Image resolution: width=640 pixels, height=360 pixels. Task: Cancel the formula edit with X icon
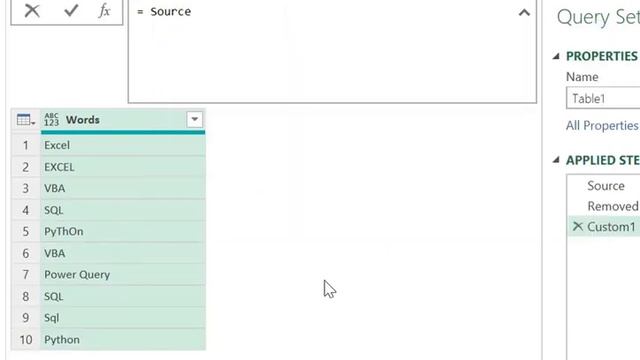[x=32, y=11]
